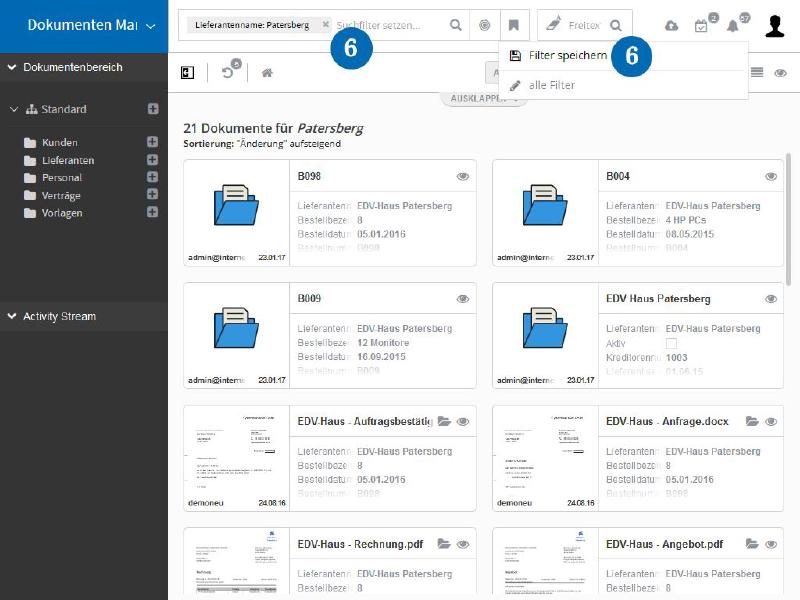800x600 pixels.
Task: Expand the Activity Stream section
Action: tap(12, 316)
